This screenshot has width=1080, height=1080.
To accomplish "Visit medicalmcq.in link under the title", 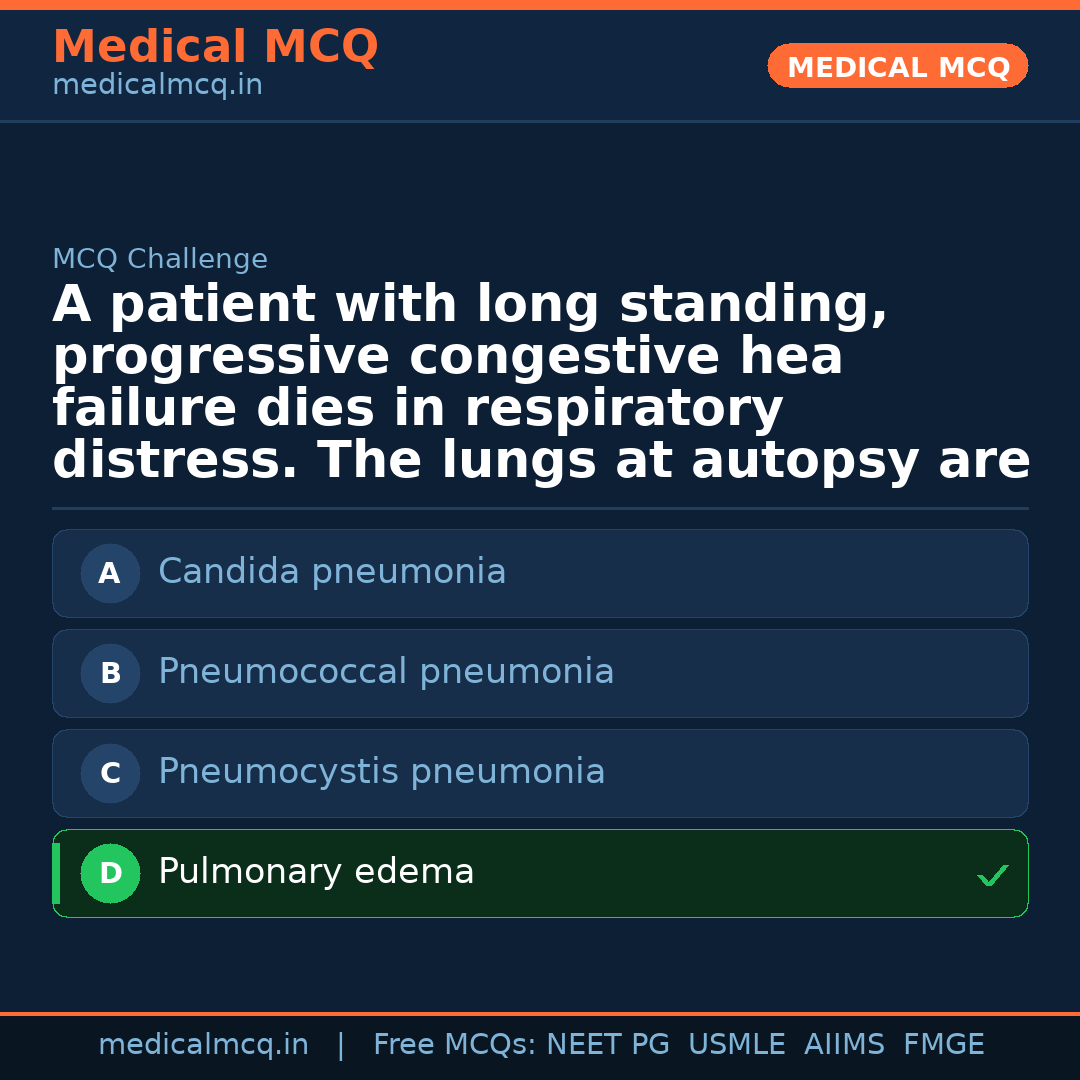I will (x=157, y=86).
